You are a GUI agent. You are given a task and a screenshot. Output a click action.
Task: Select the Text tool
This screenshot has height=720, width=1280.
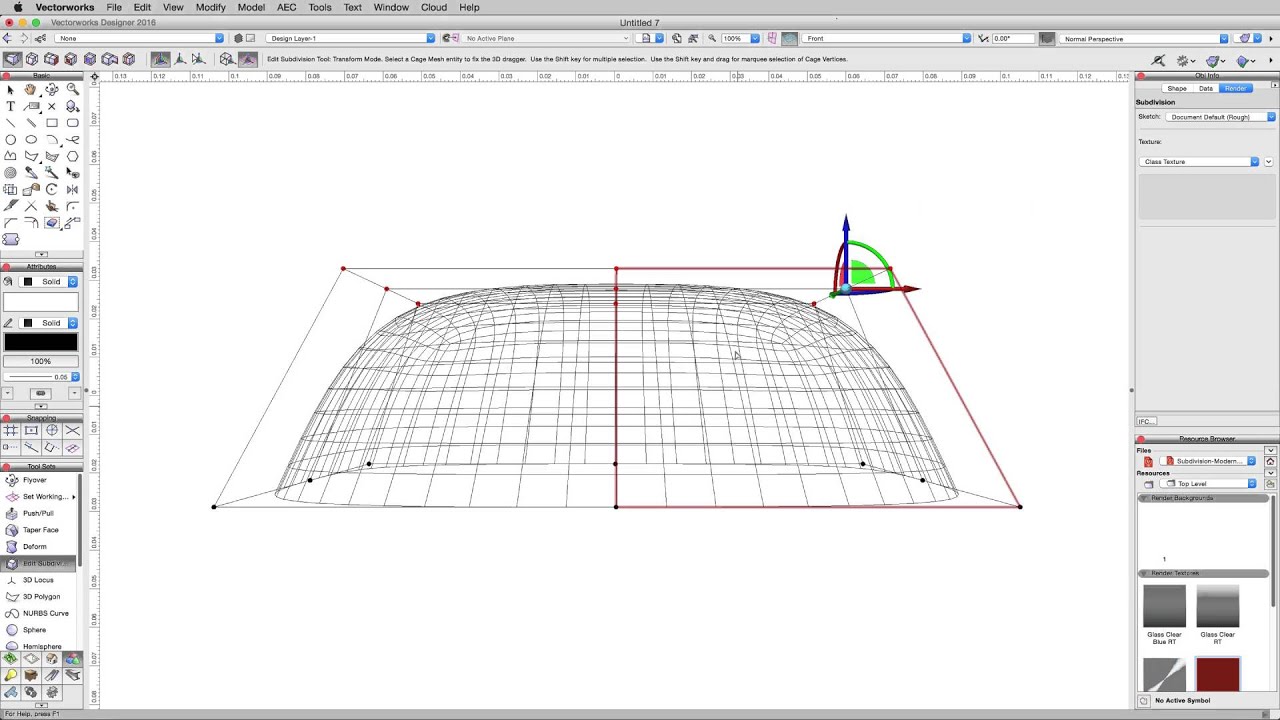click(x=11, y=106)
